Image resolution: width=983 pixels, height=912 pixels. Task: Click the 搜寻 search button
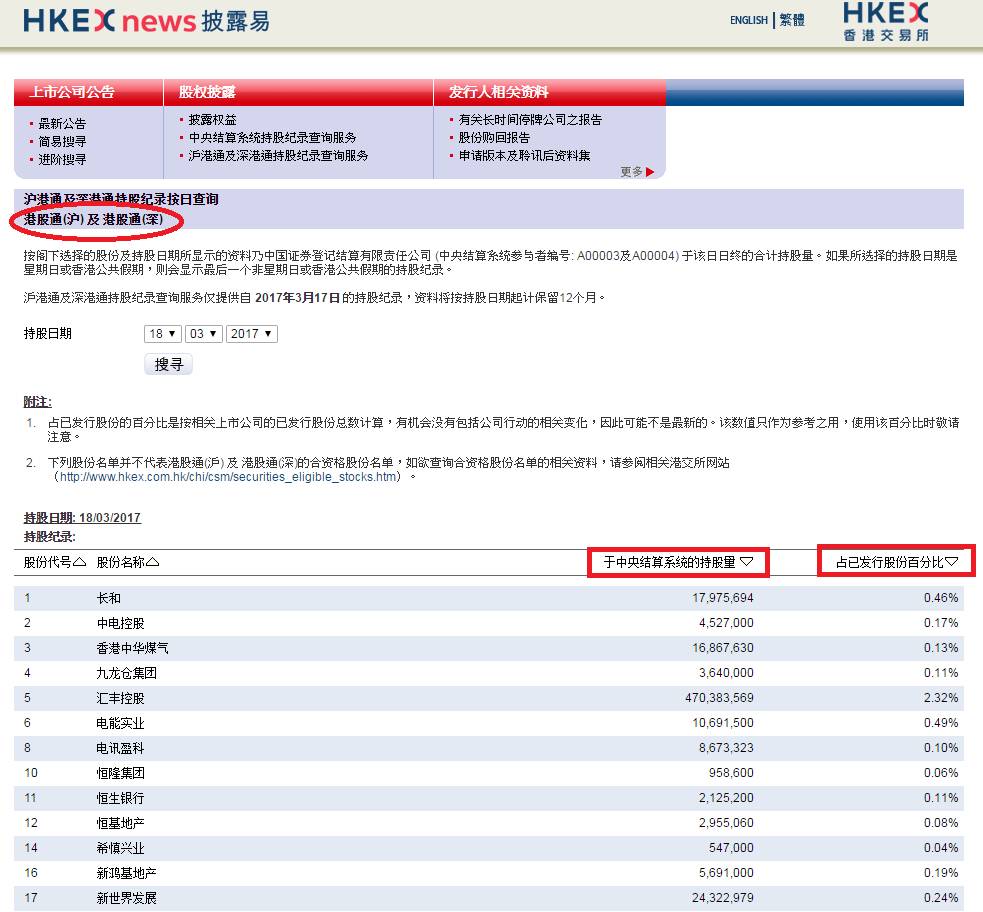[x=168, y=364]
